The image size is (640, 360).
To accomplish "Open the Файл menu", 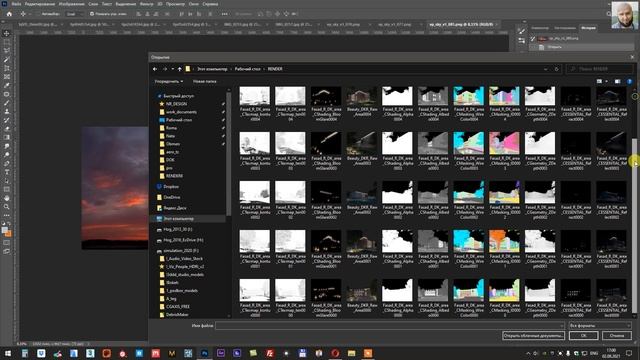I will pos(17,4).
